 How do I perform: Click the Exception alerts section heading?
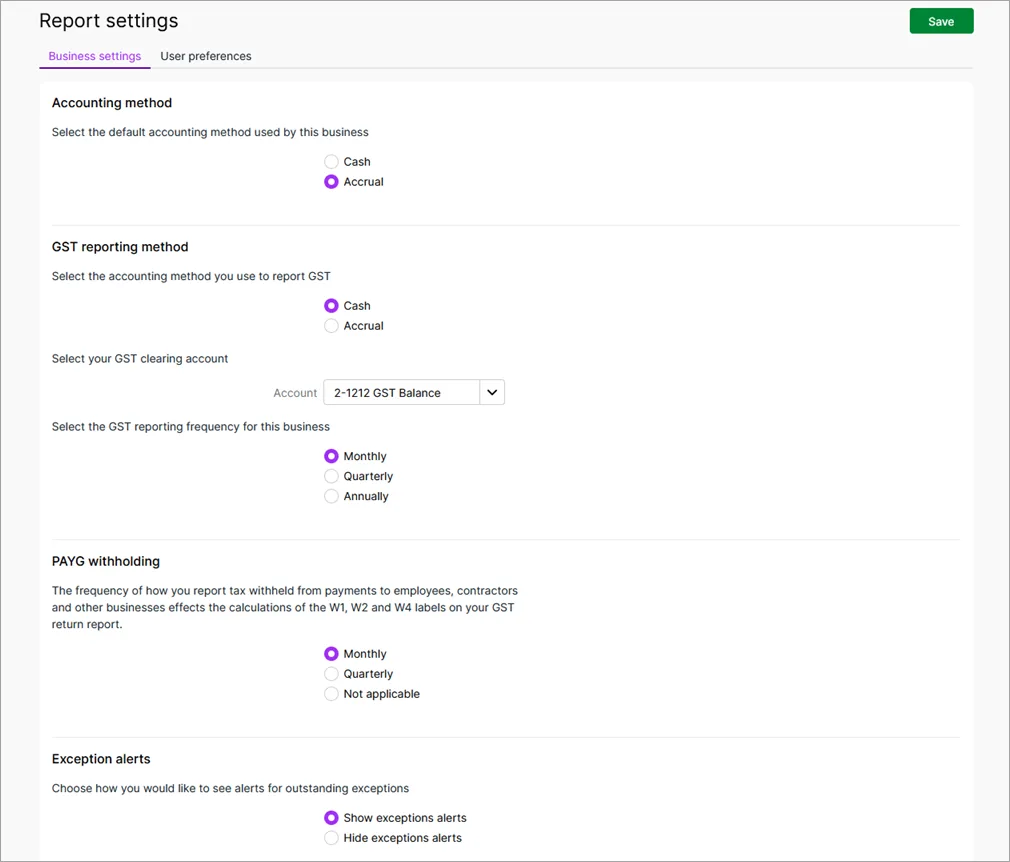pos(101,759)
